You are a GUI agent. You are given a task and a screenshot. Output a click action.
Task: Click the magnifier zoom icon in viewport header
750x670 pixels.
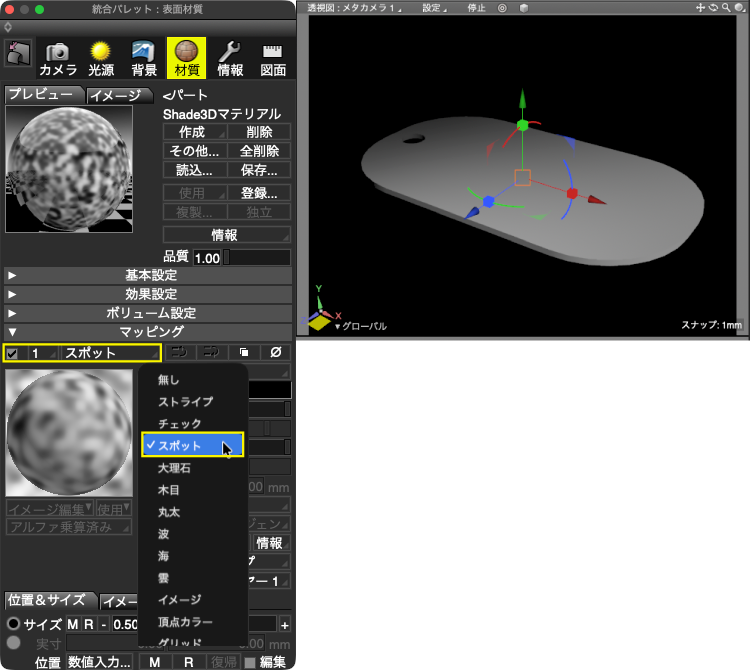click(x=726, y=8)
